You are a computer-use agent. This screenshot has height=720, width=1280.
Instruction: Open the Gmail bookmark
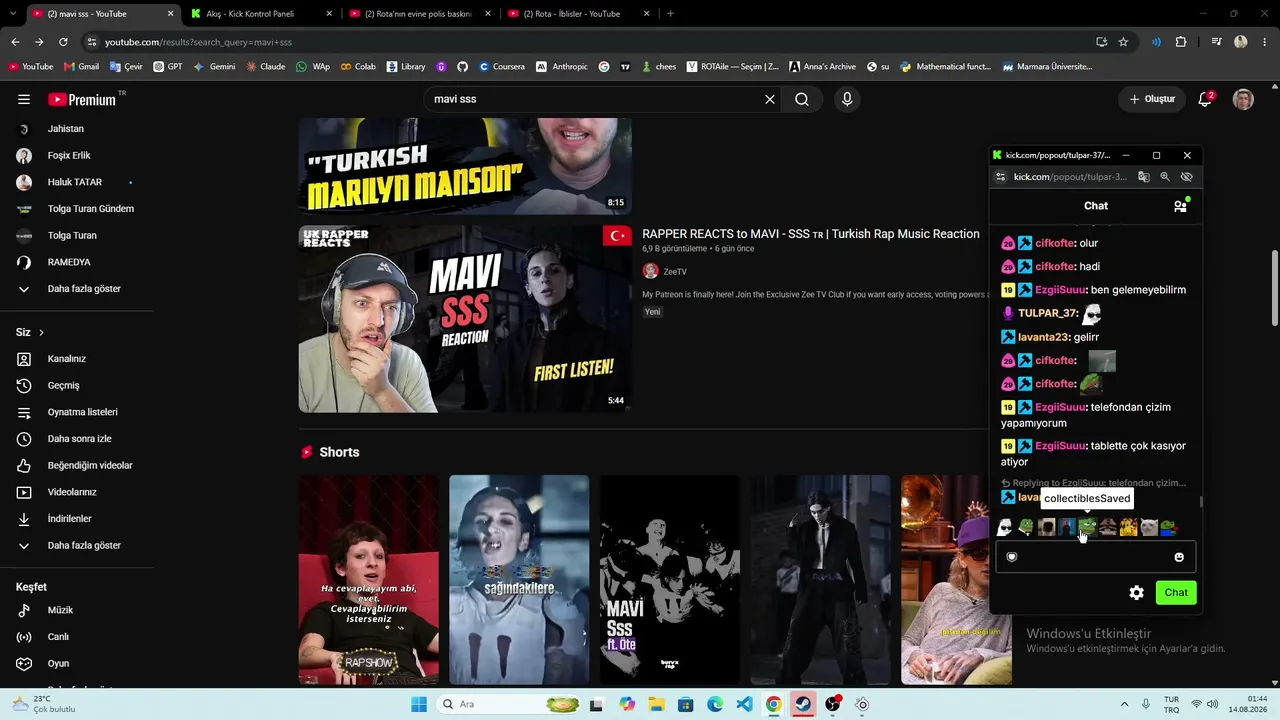click(81, 67)
